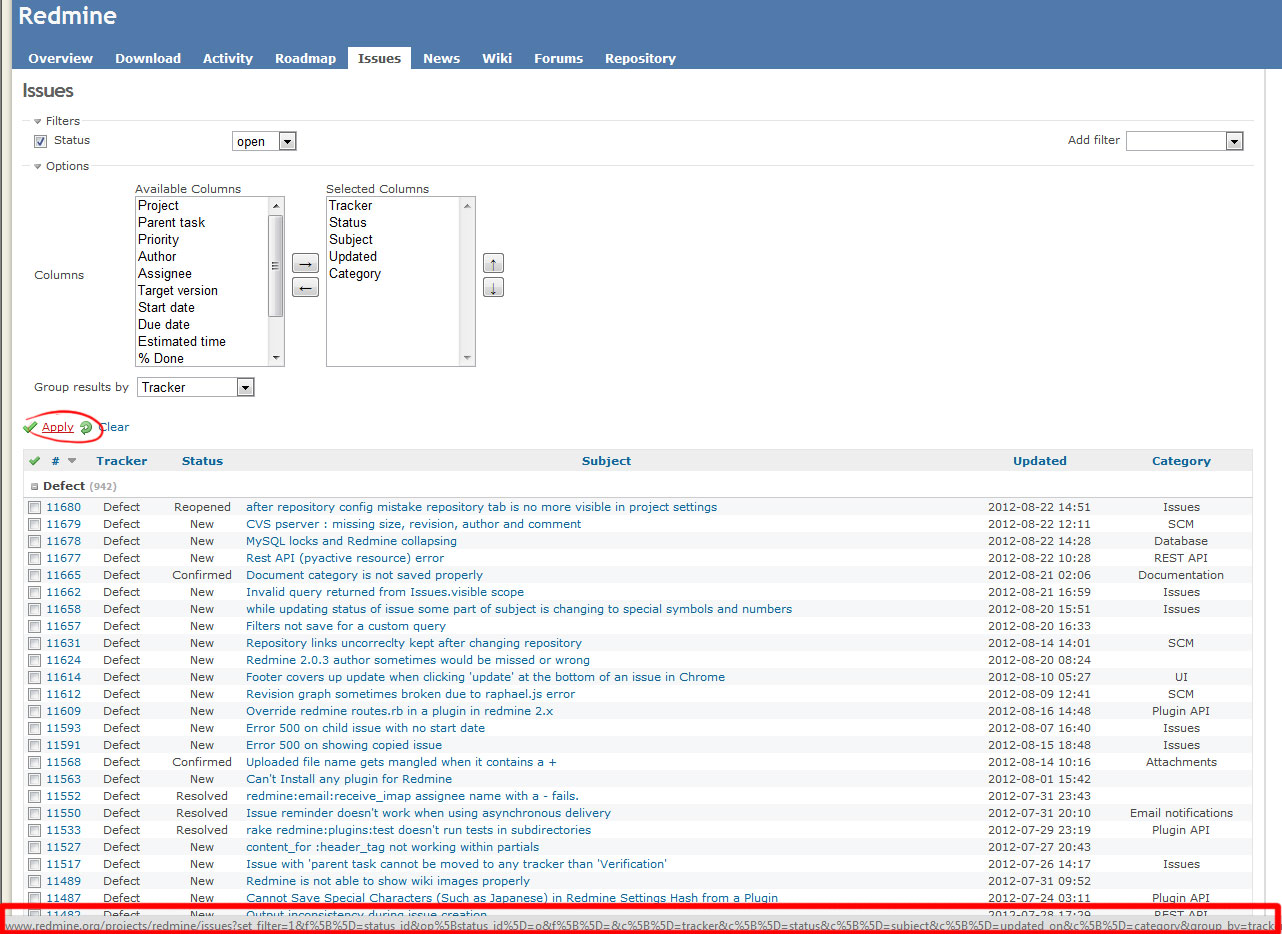Viewport: 1282px width, 934px height.
Task: Click the sort arrow next to # column
Action: [x=72, y=461]
